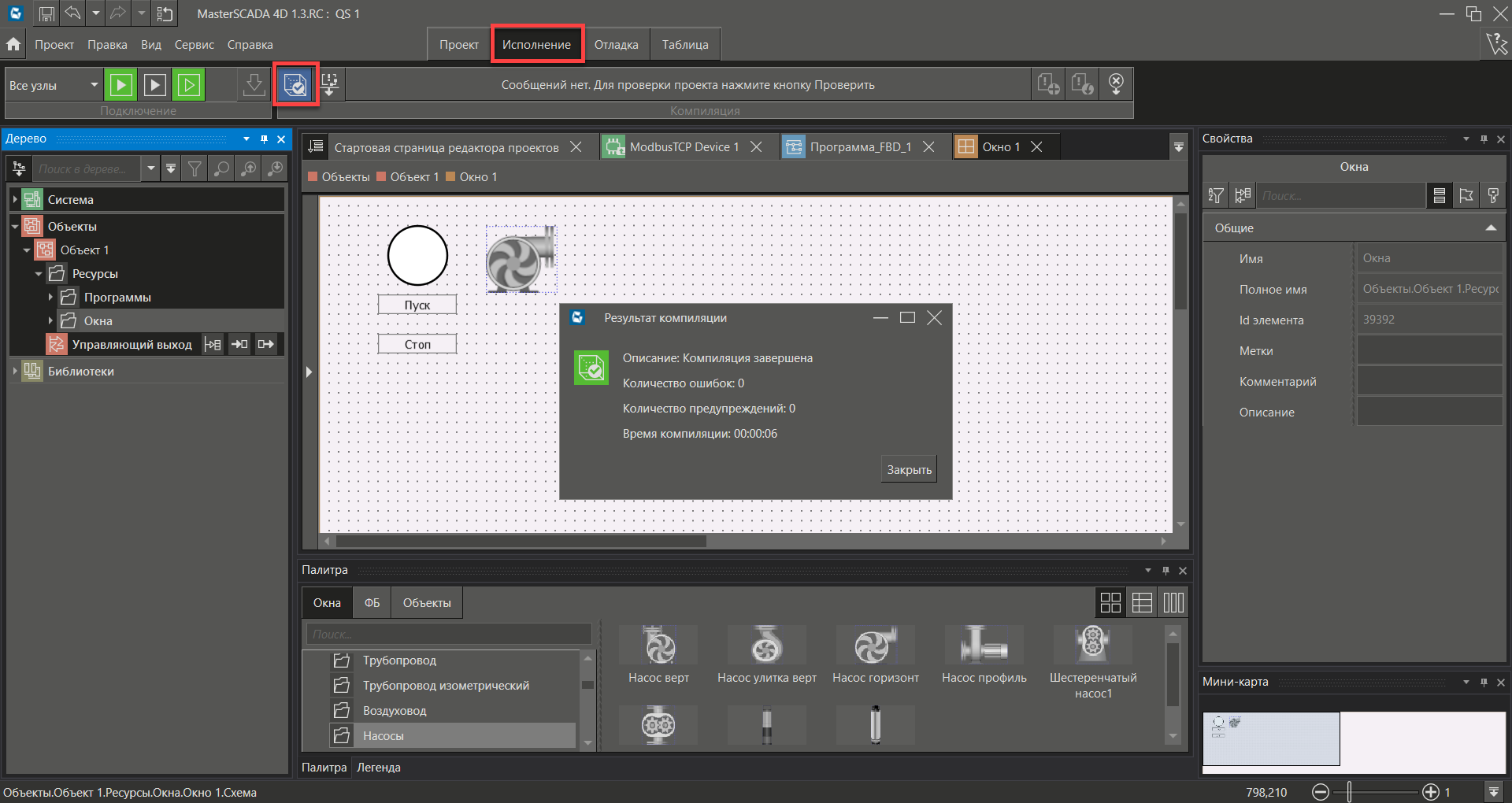Expand the Библиотеки tree node
The height and width of the screenshot is (803, 1512).
pyautogui.click(x=15, y=371)
